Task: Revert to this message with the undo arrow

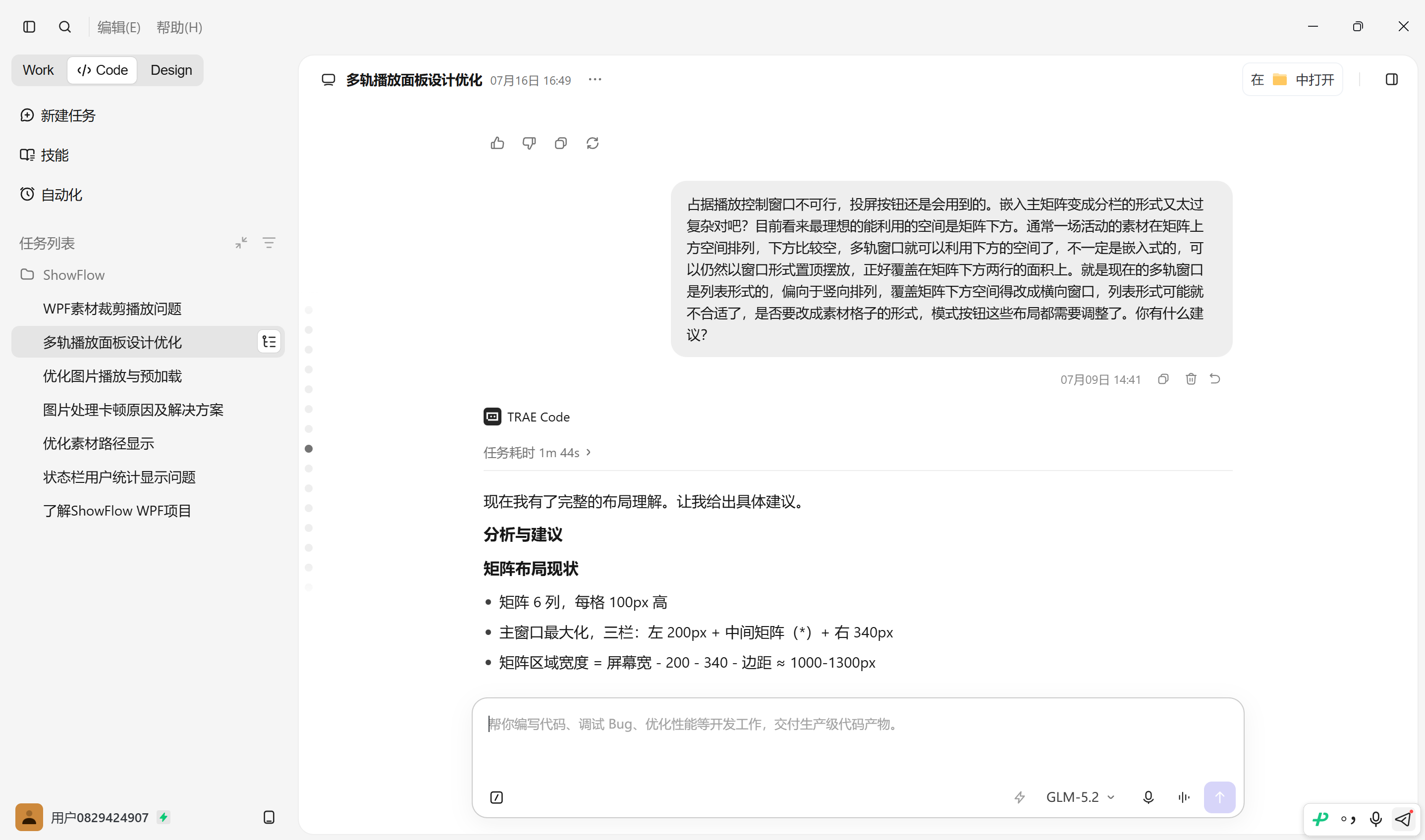Action: point(1215,379)
